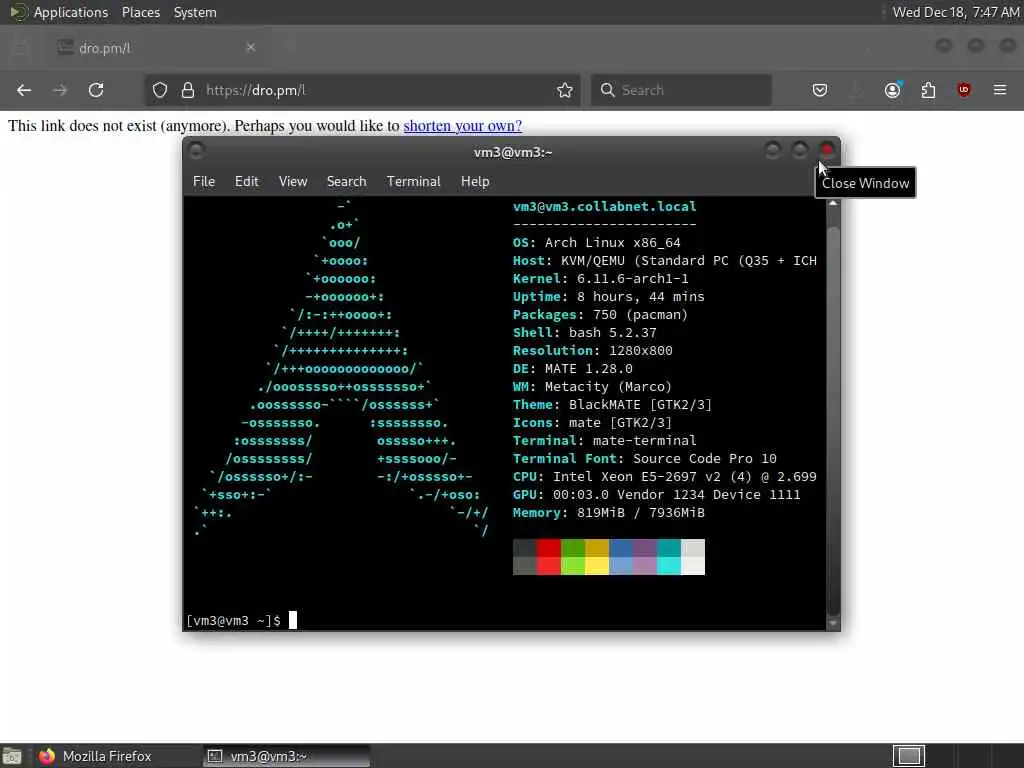Click the 'Resolution: 1280x800' line
Image resolution: width=1024 pixels, height=768 pixels.
[592, 351]
